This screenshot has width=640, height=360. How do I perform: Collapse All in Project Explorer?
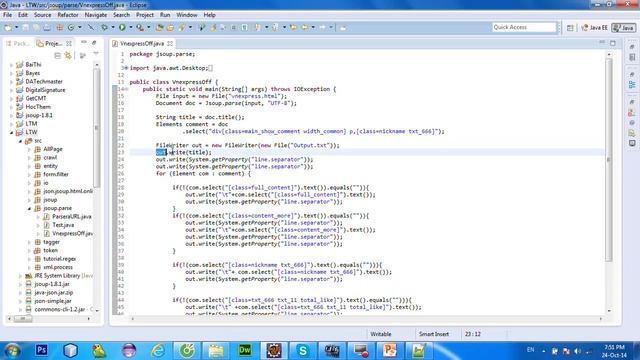(x=58, y=55)
